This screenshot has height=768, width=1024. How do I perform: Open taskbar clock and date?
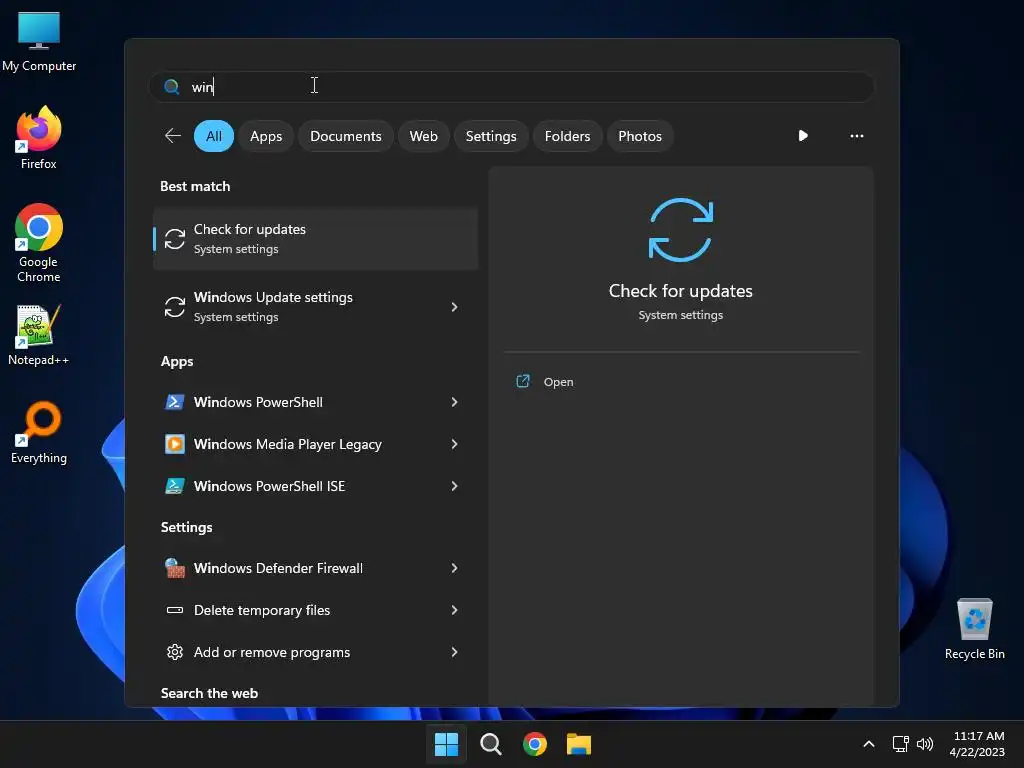coord(978,744)
